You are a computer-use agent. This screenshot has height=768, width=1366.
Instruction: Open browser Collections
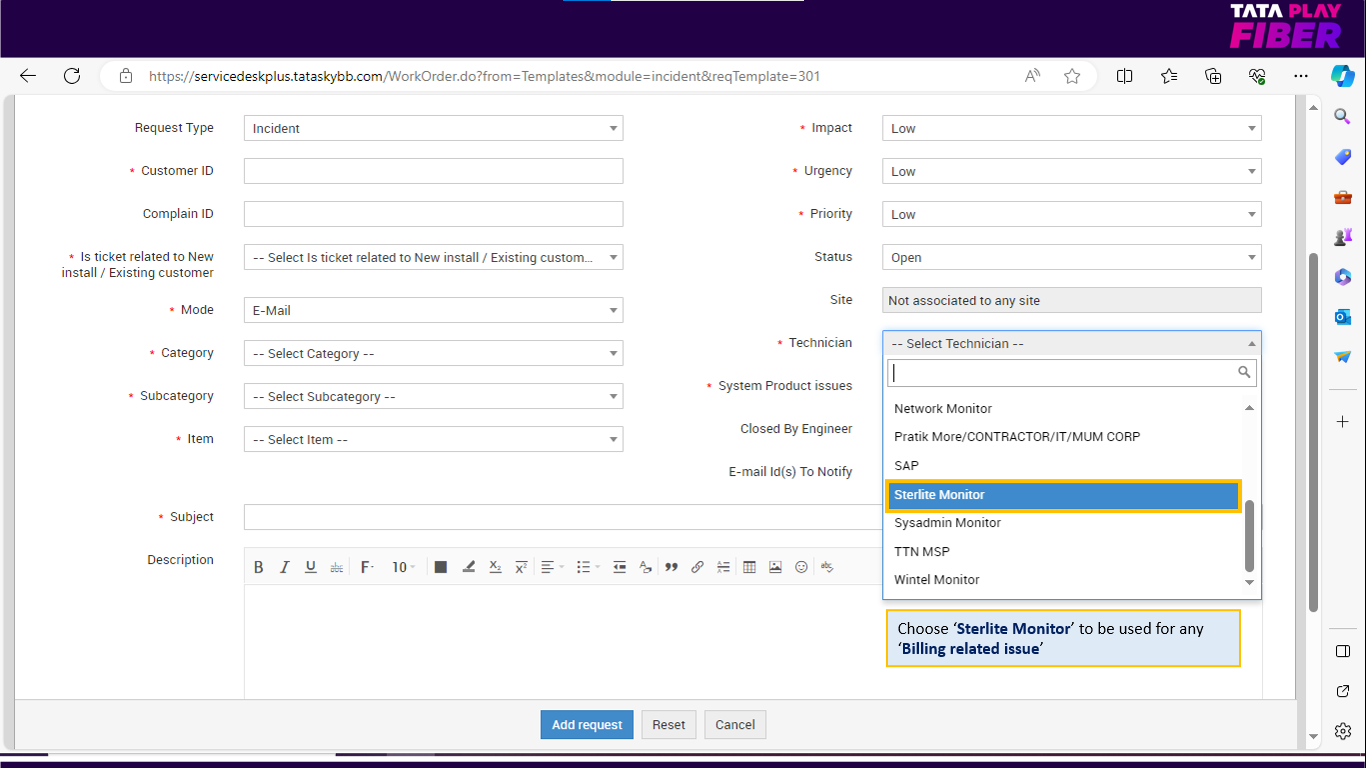coord(1213,76)
